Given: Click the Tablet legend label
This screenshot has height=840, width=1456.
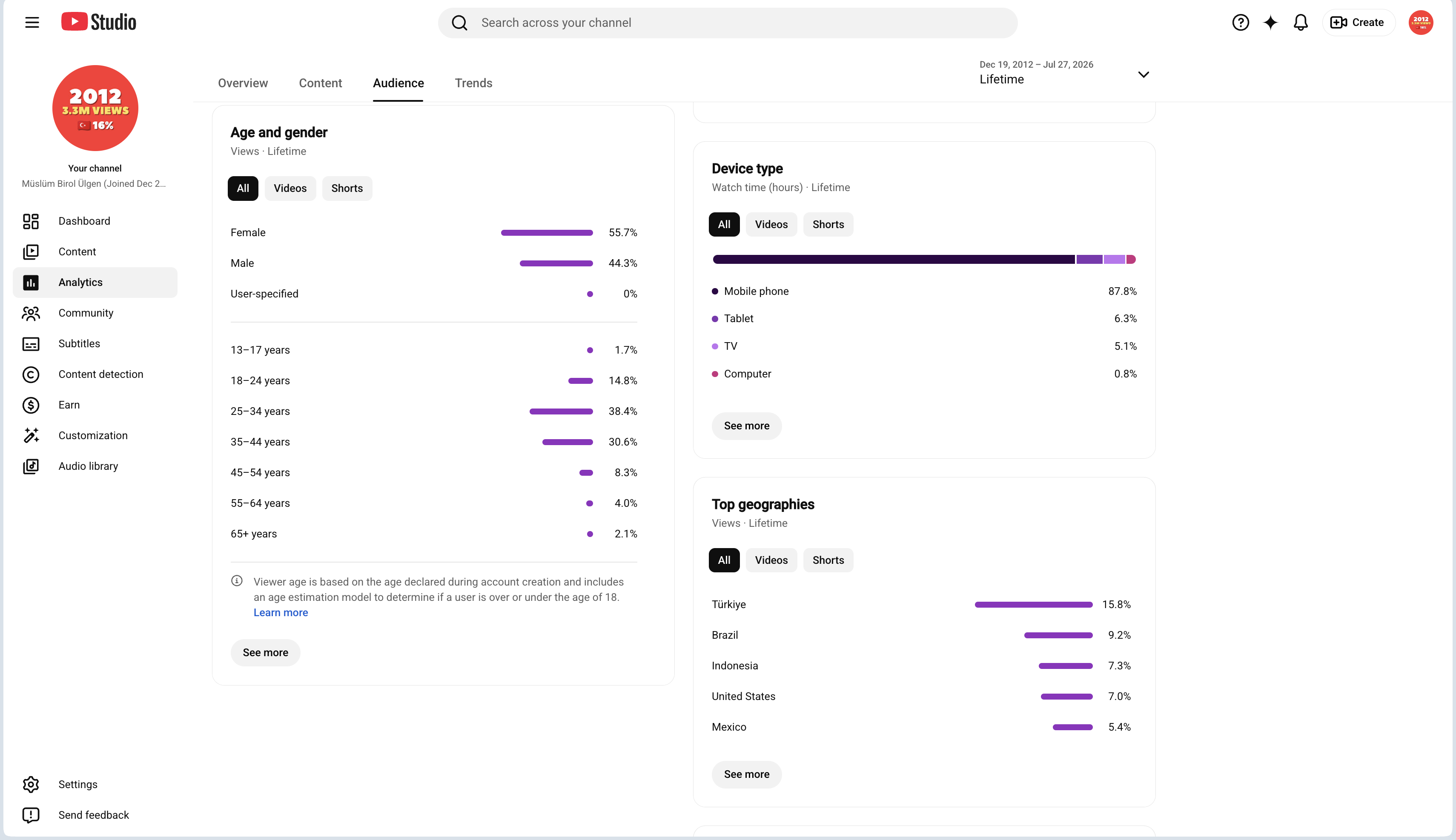Looking at the screenshot, I should tap(739, 318).
